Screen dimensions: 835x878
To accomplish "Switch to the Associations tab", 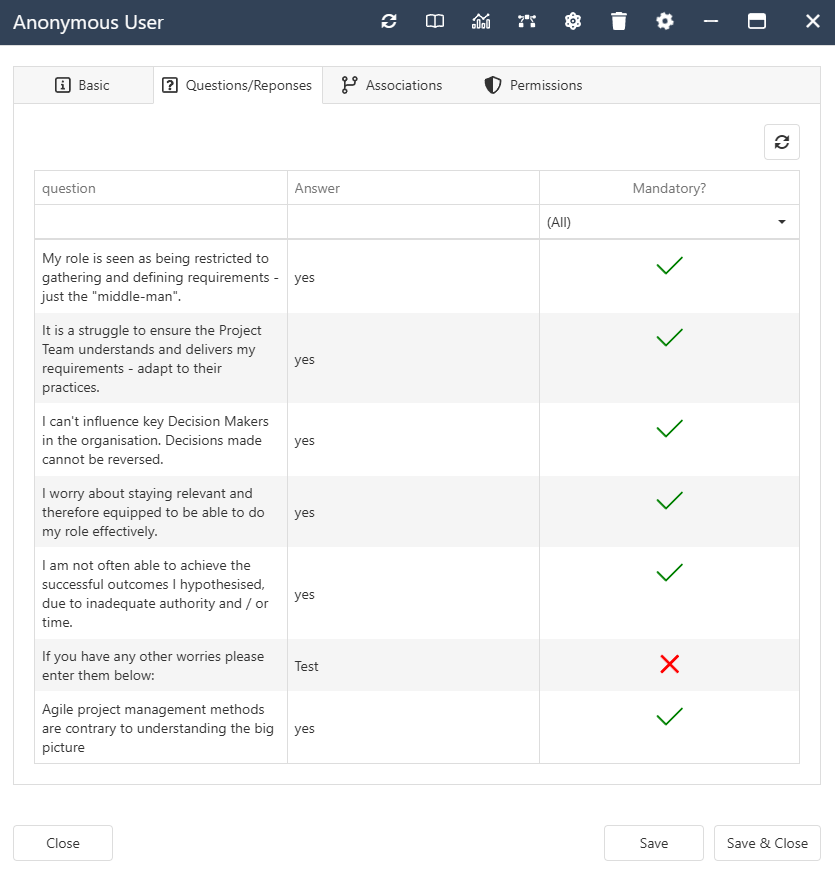I will (x=391, y=85).
